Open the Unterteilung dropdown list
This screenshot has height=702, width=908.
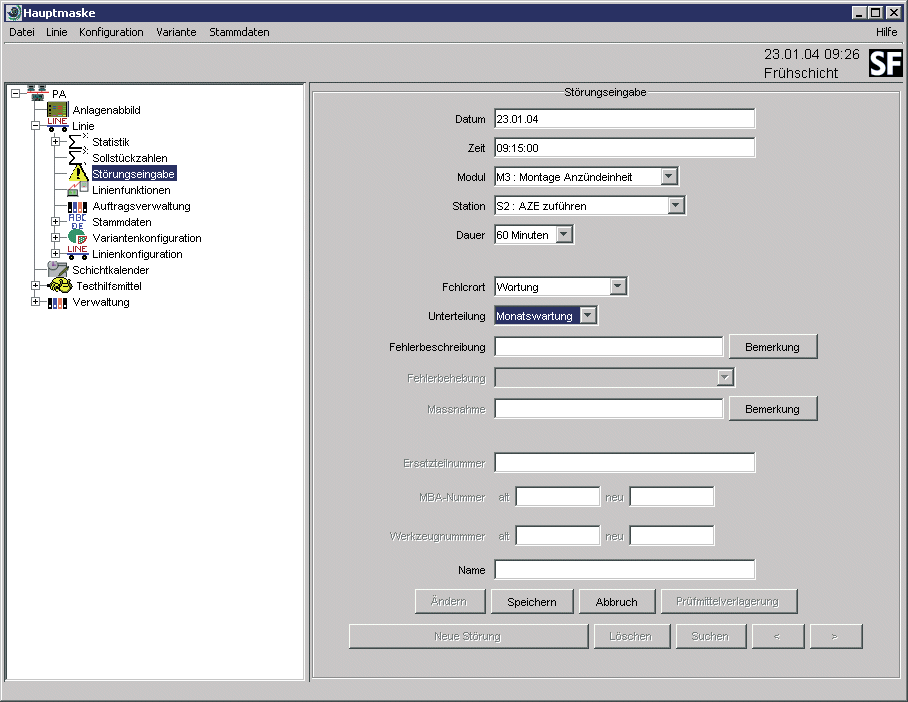click(x=588, y=315)
